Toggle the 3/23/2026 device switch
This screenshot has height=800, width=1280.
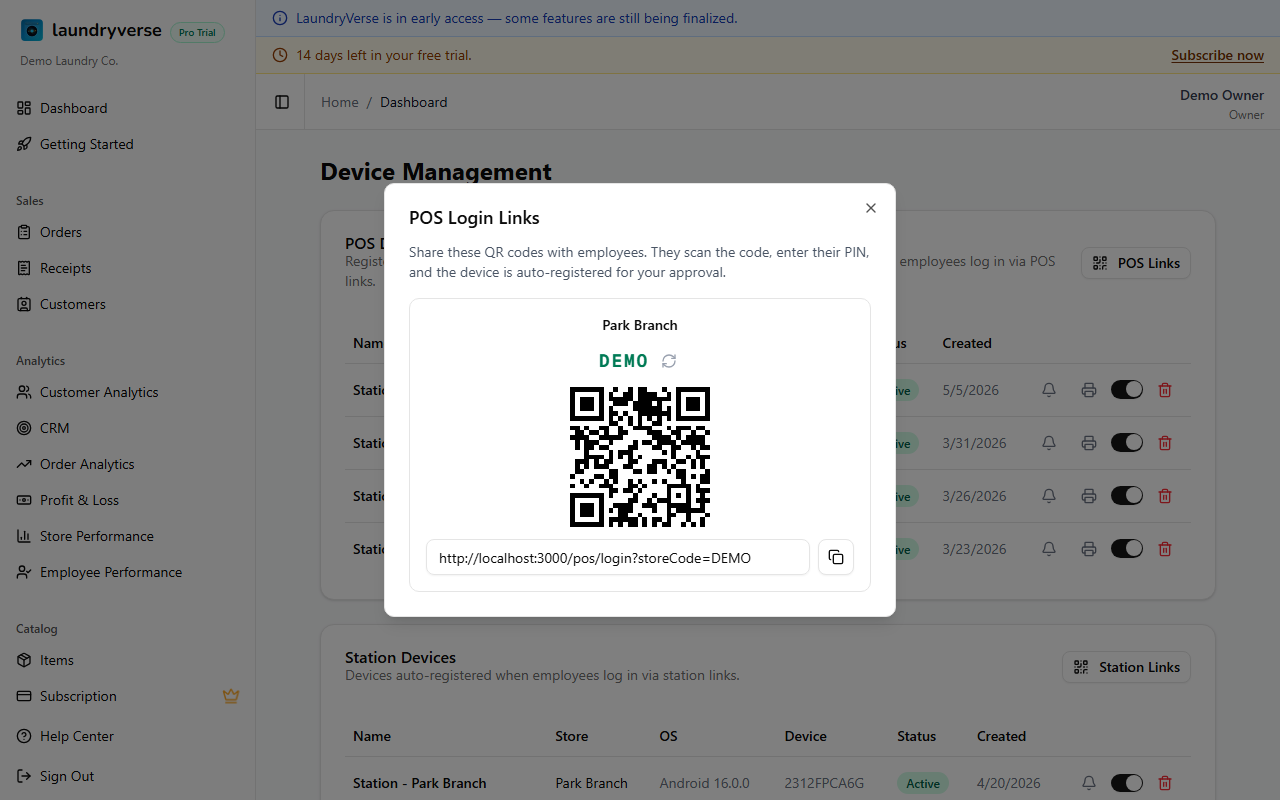click(x=1127, y=549)
